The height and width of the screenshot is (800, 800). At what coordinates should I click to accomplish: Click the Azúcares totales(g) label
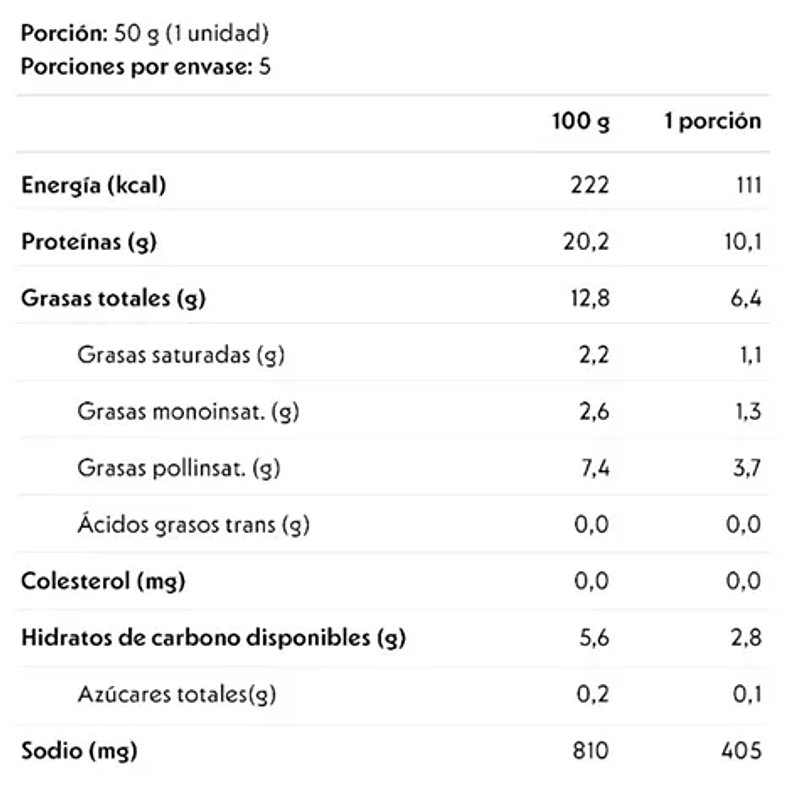click(177, 694)
